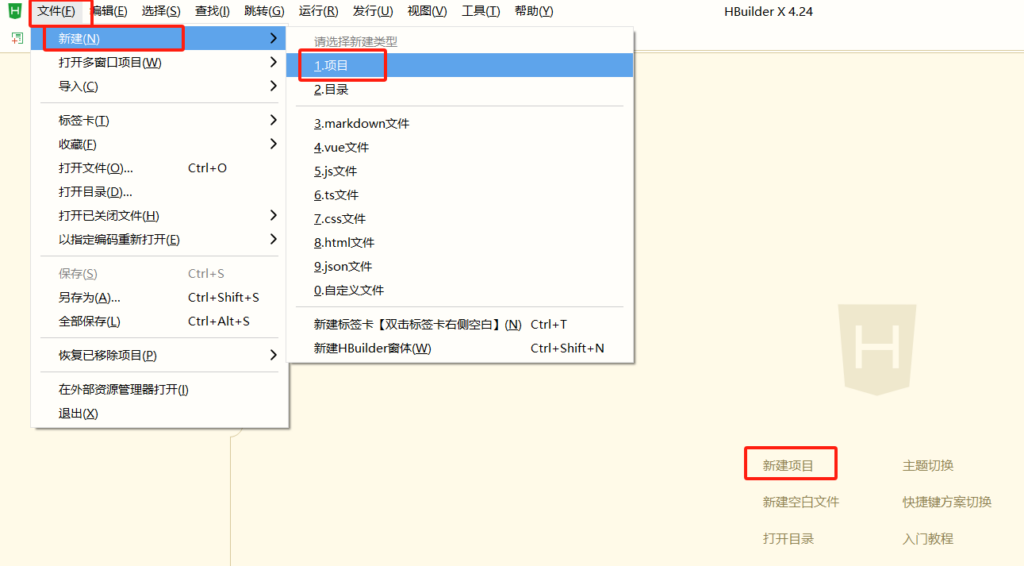Click the 入门教程 link
The height and width of the screenshot is (566, 1024).
[928, 539]
